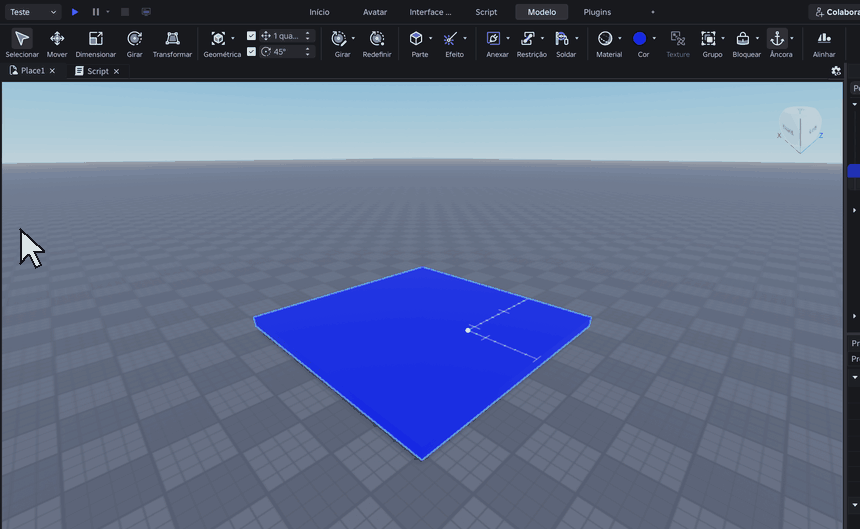Switch to the Script ribbon tab
The width and height of the screenshot is (860, 529).
point(486,12)
